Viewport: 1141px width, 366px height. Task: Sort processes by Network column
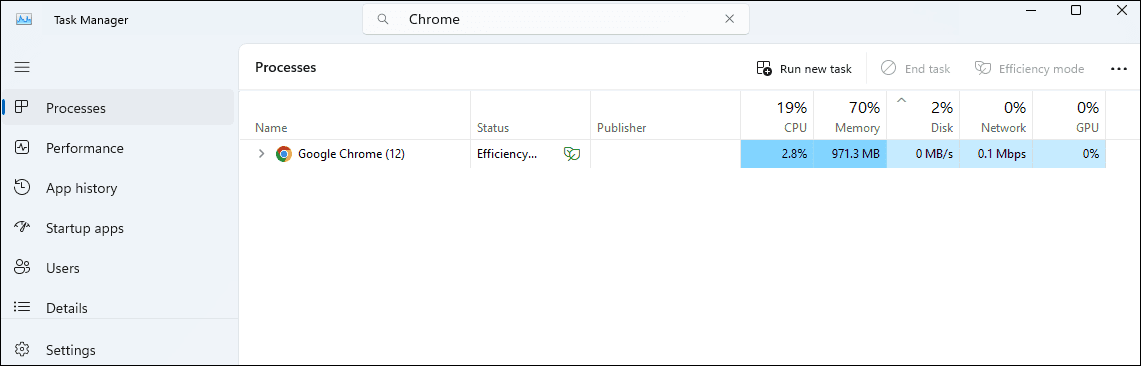(x=996, y=115)
